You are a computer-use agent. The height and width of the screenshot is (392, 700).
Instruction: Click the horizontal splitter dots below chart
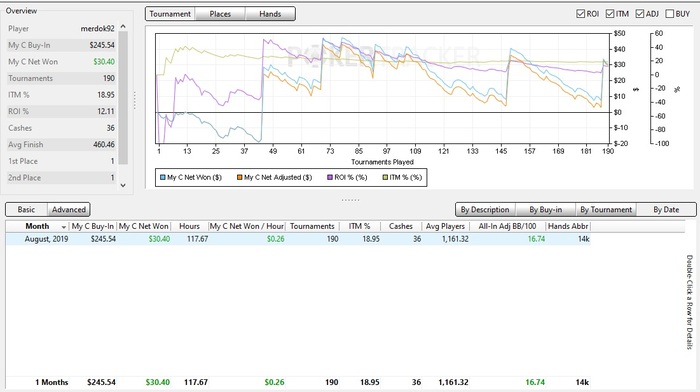pos(350,200)
